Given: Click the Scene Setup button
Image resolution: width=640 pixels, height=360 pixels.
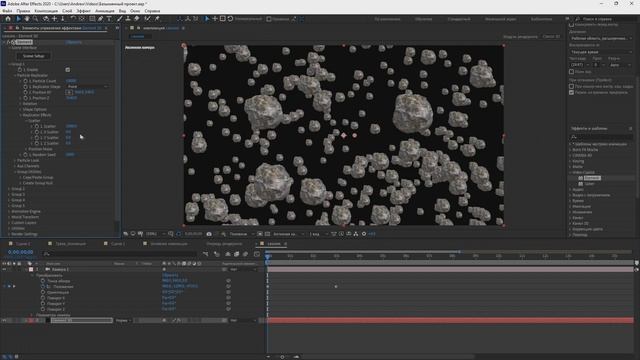Looking at the screenshot, I should pos(33,56).
